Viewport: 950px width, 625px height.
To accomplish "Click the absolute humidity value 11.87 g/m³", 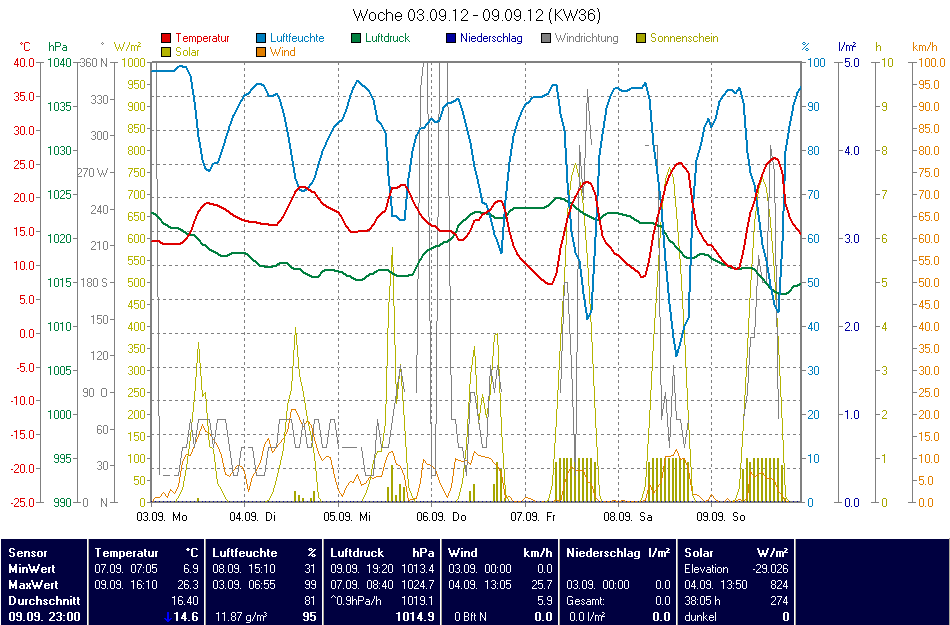I will (241, 617).
